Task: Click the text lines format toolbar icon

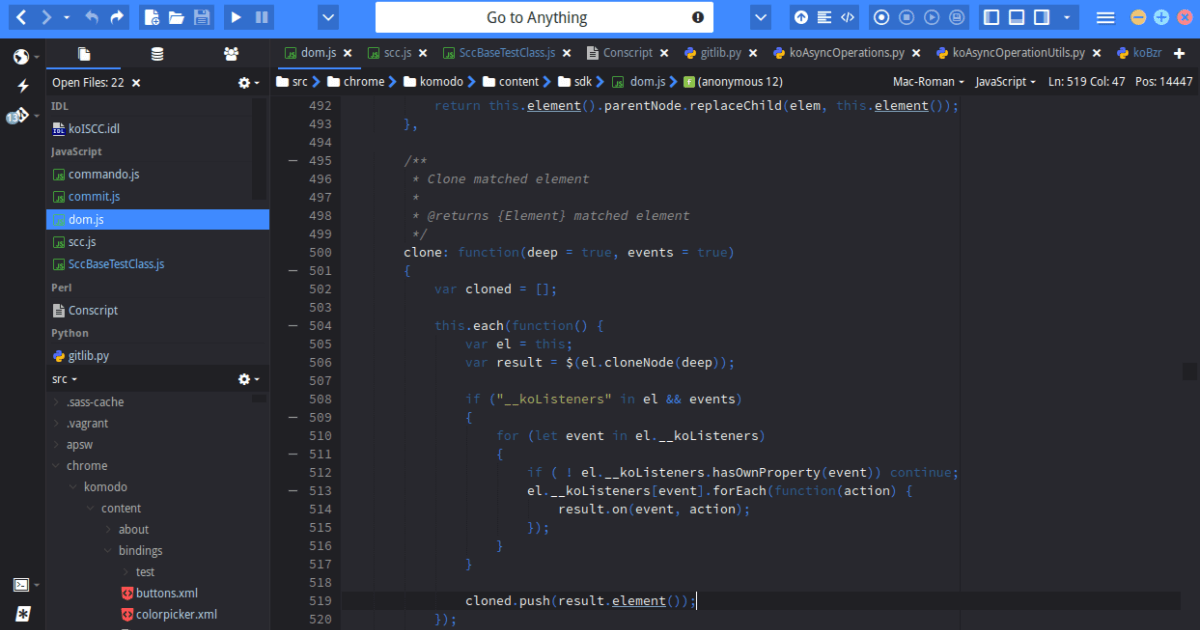Action: (x=825, y=17)
